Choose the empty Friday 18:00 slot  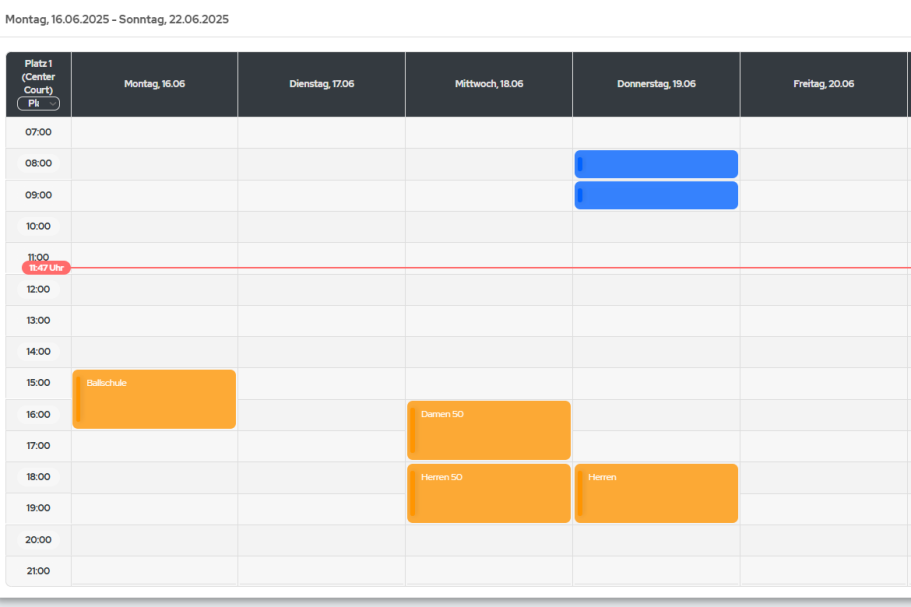pos(823,477)
